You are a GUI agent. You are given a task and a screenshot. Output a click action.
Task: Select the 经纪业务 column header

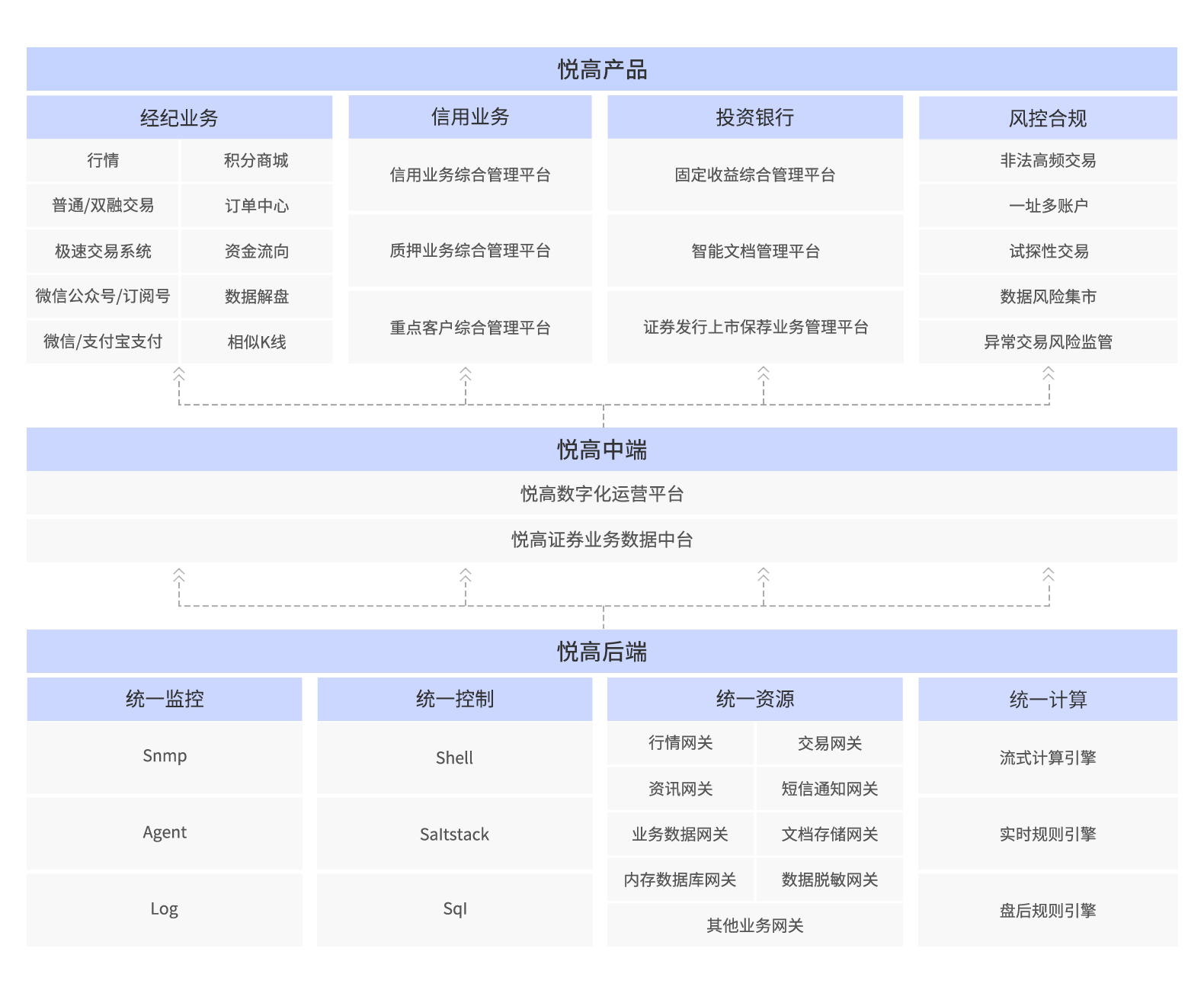pyautogui.click(x=179, y=117)
